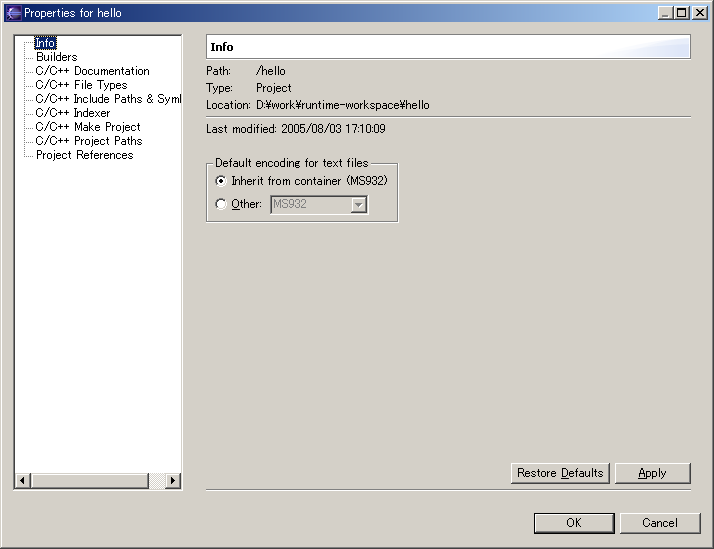Select C/C++ Project Paths entry

[89, 141]
